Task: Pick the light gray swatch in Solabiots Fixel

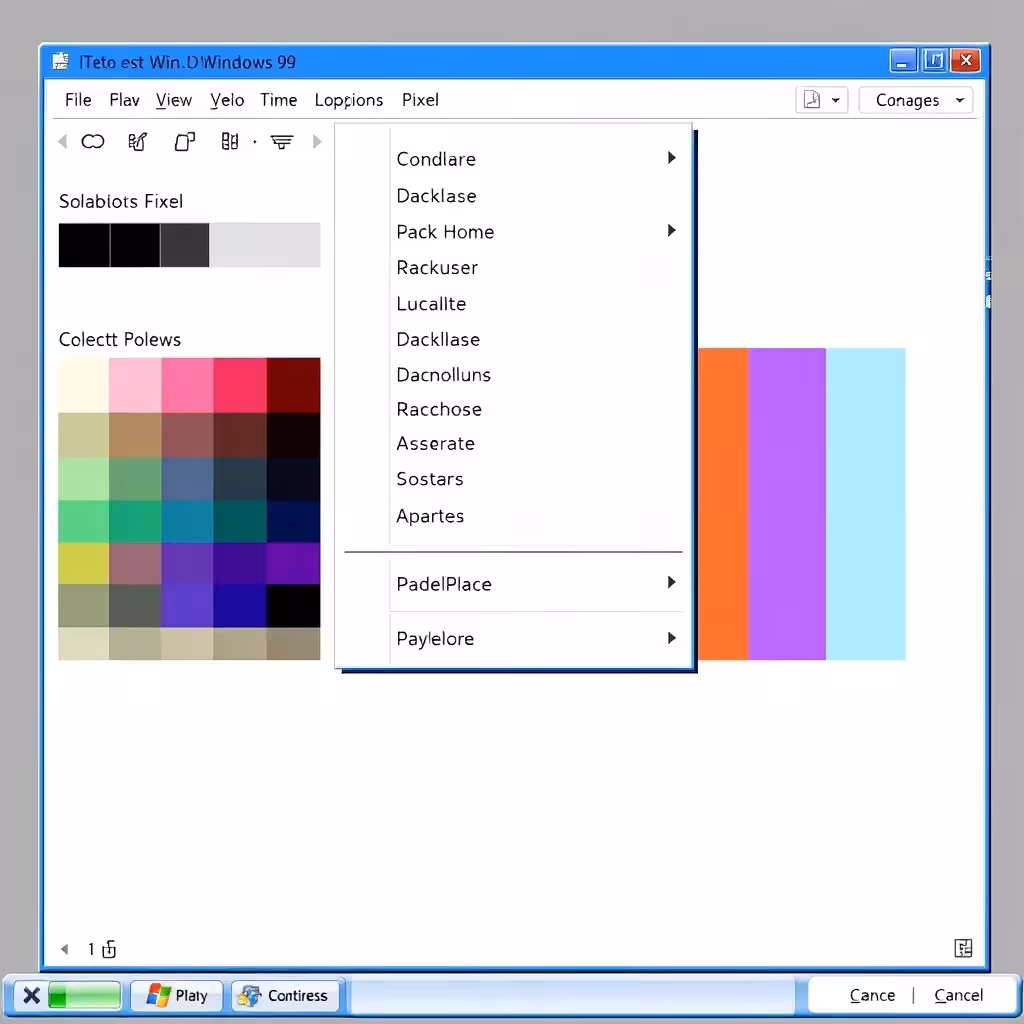Action: pyautogui.click(x=264, y=245)
